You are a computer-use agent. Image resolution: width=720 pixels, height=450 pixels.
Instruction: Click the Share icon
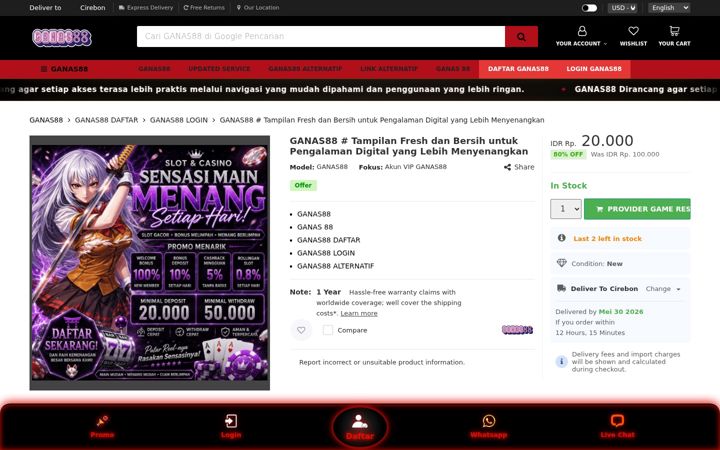click(507, 167)
